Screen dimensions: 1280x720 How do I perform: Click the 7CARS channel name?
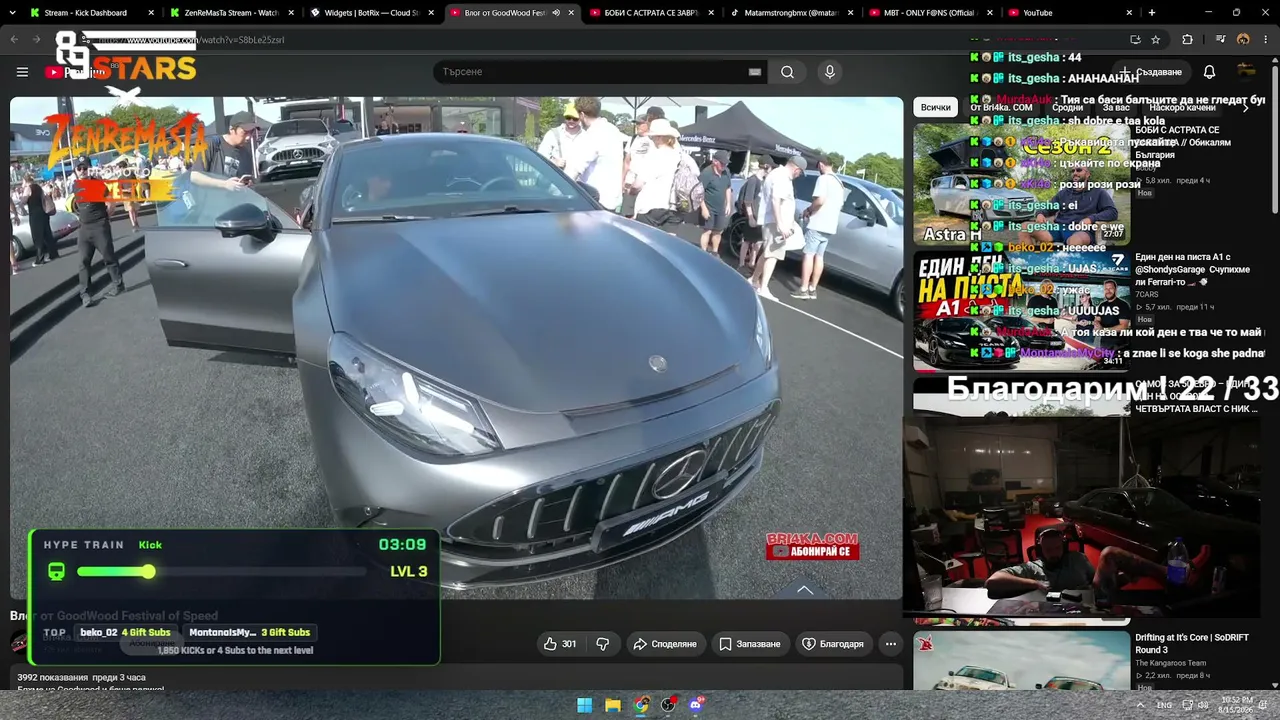(1147, 295)
